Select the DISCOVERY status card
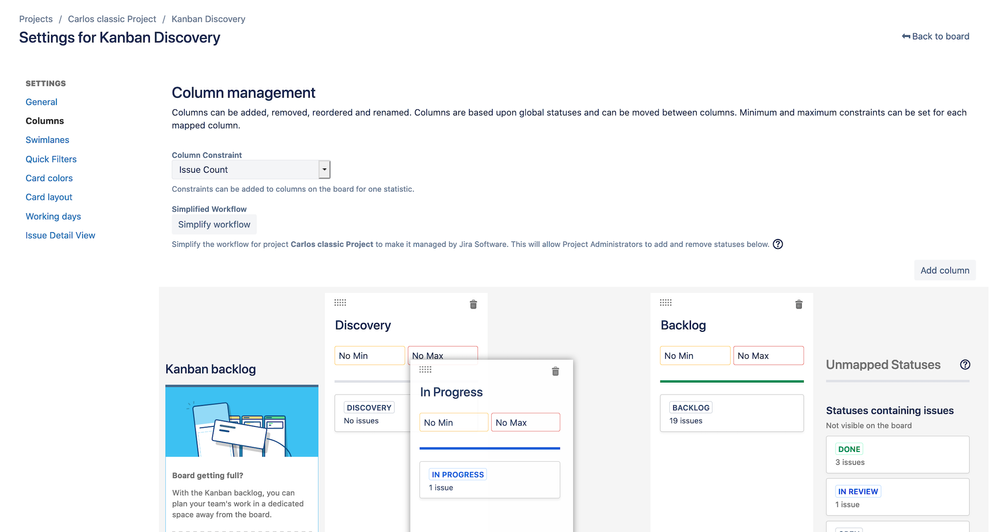 pos(373,413)
